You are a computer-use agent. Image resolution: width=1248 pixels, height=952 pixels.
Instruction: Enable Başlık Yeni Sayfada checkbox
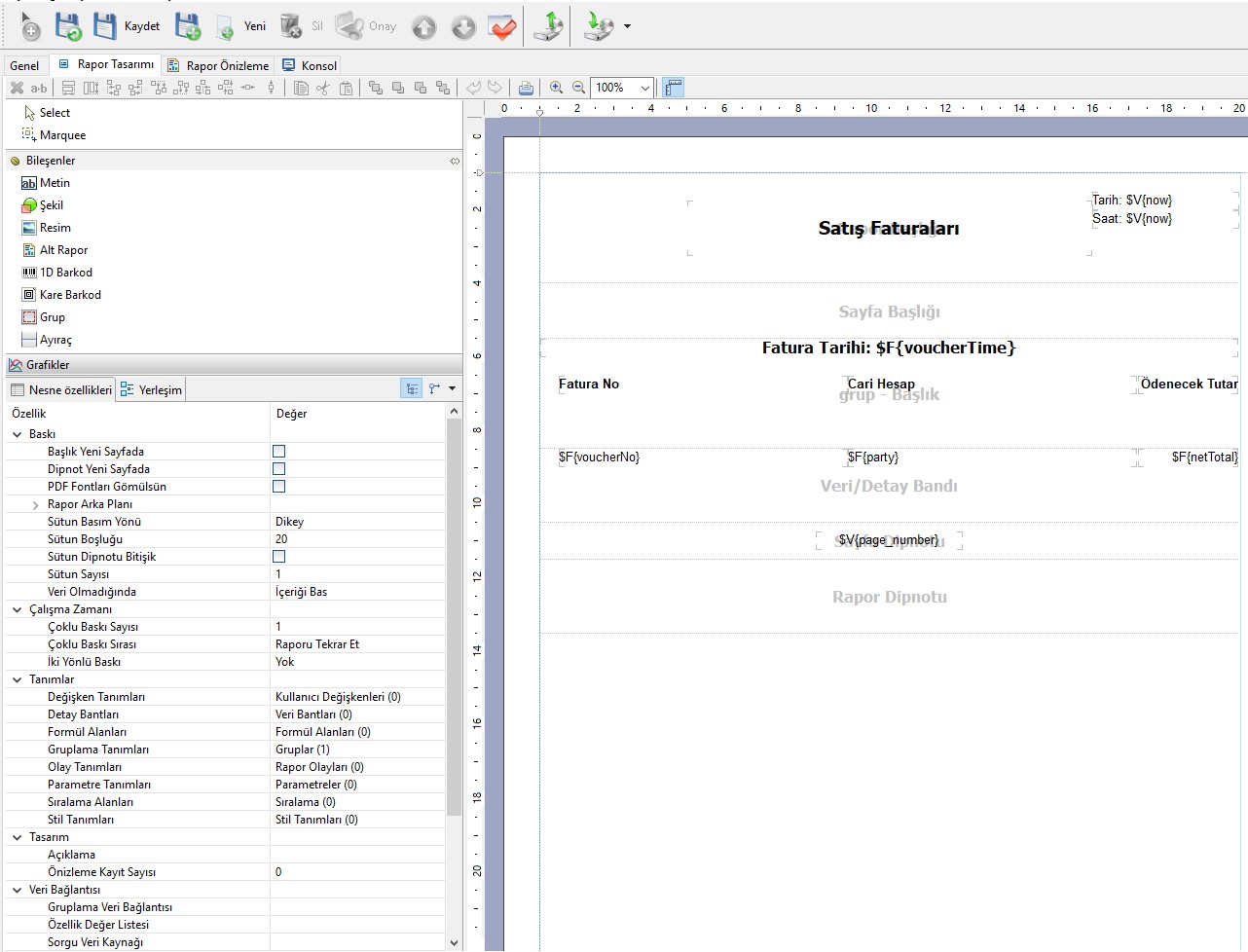tap(279, 452)
